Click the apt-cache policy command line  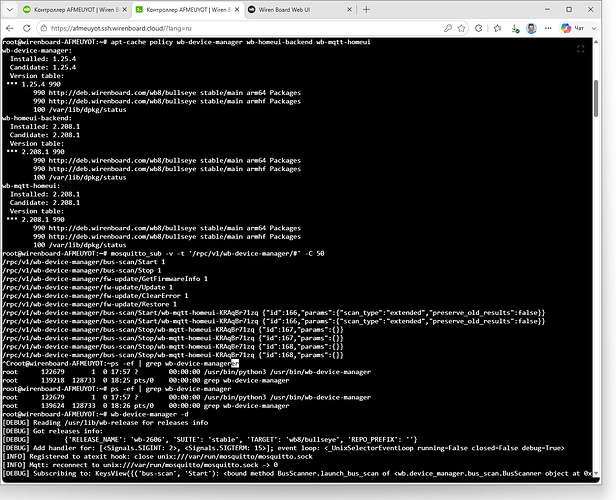pos(186,42)
